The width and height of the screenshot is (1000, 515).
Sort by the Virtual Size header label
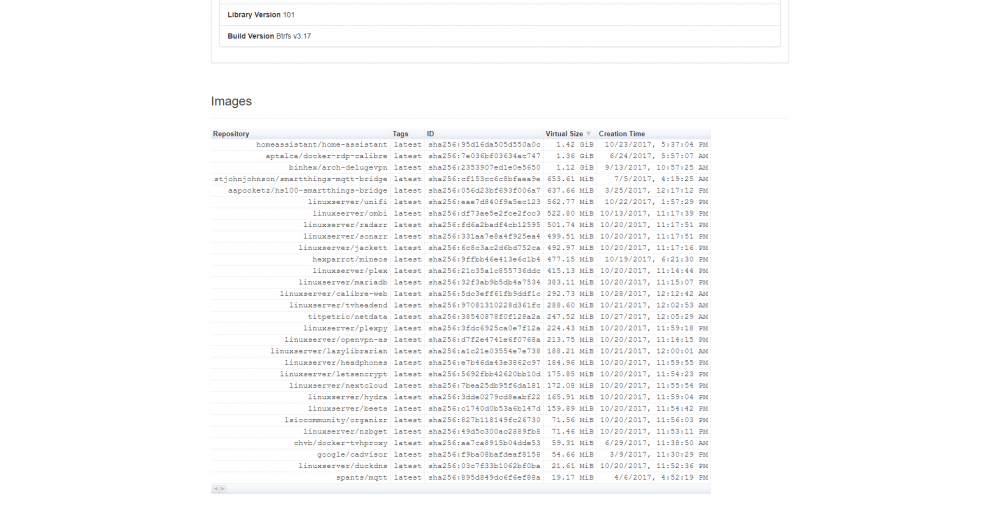tap(564, 134)
